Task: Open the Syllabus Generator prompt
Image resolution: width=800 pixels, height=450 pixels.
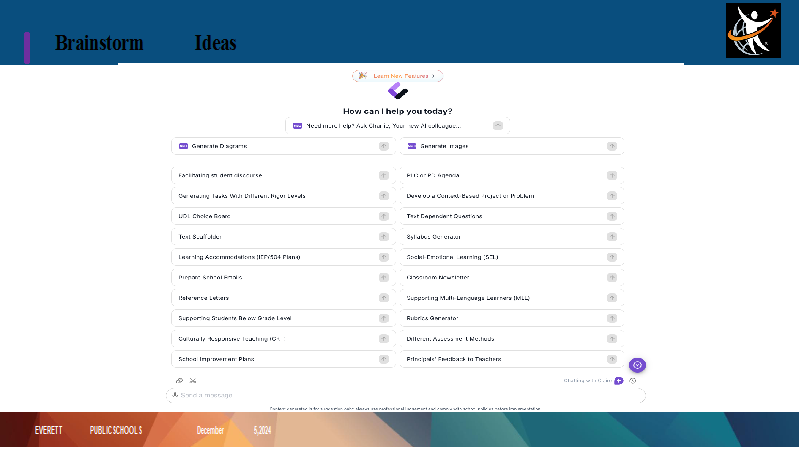Action: click(511, 237)
